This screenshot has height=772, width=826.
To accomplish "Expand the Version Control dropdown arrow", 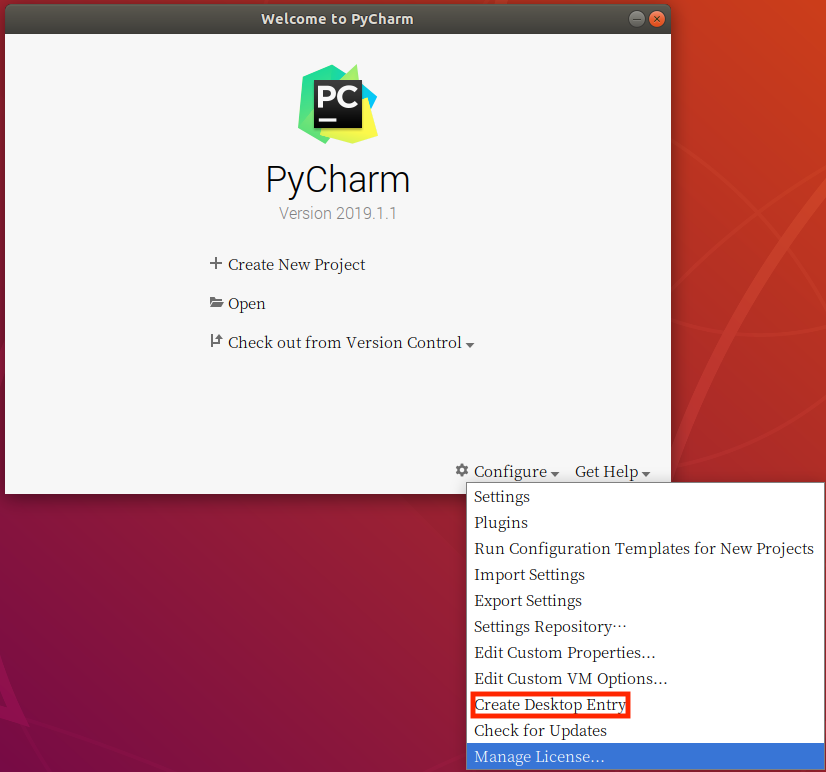I will click(470, 345).
